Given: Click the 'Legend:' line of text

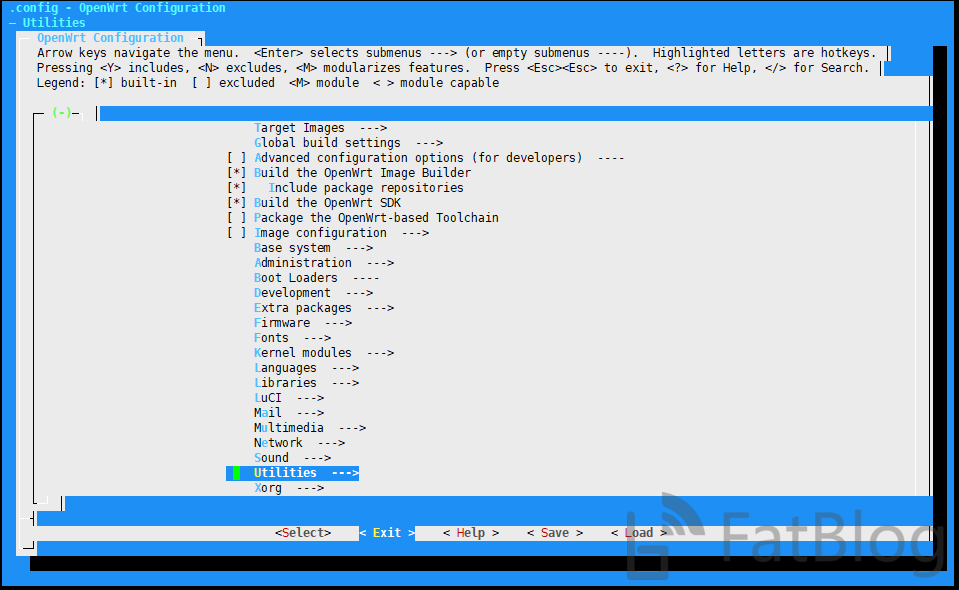Looking at the screenshot, I should tap(268, 83).
